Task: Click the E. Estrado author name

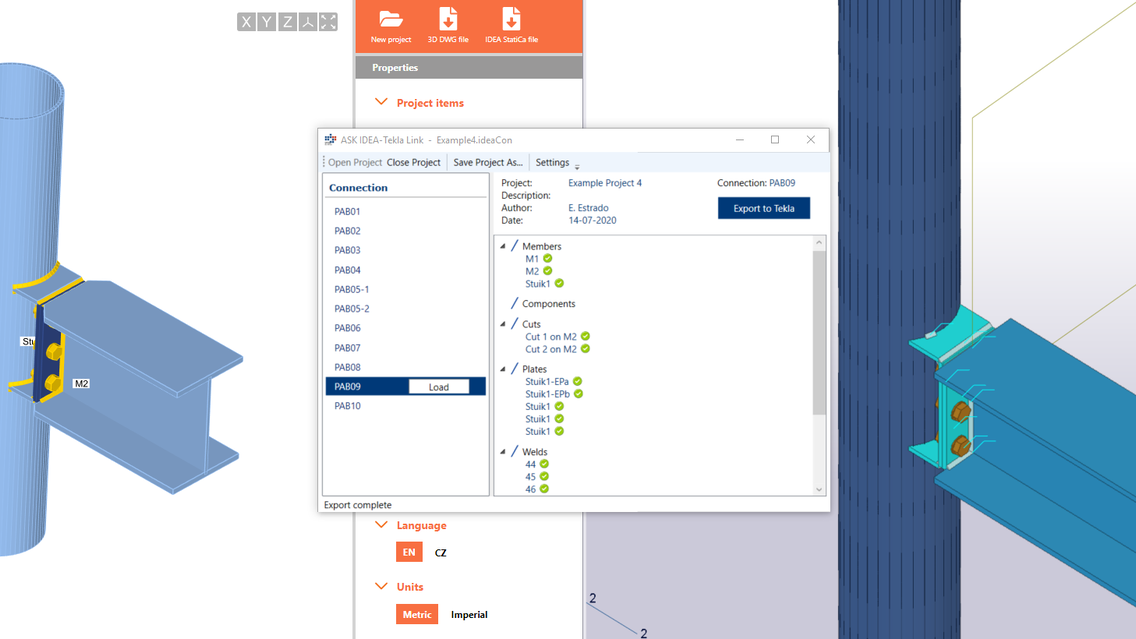Action: (x=588, y=208)
